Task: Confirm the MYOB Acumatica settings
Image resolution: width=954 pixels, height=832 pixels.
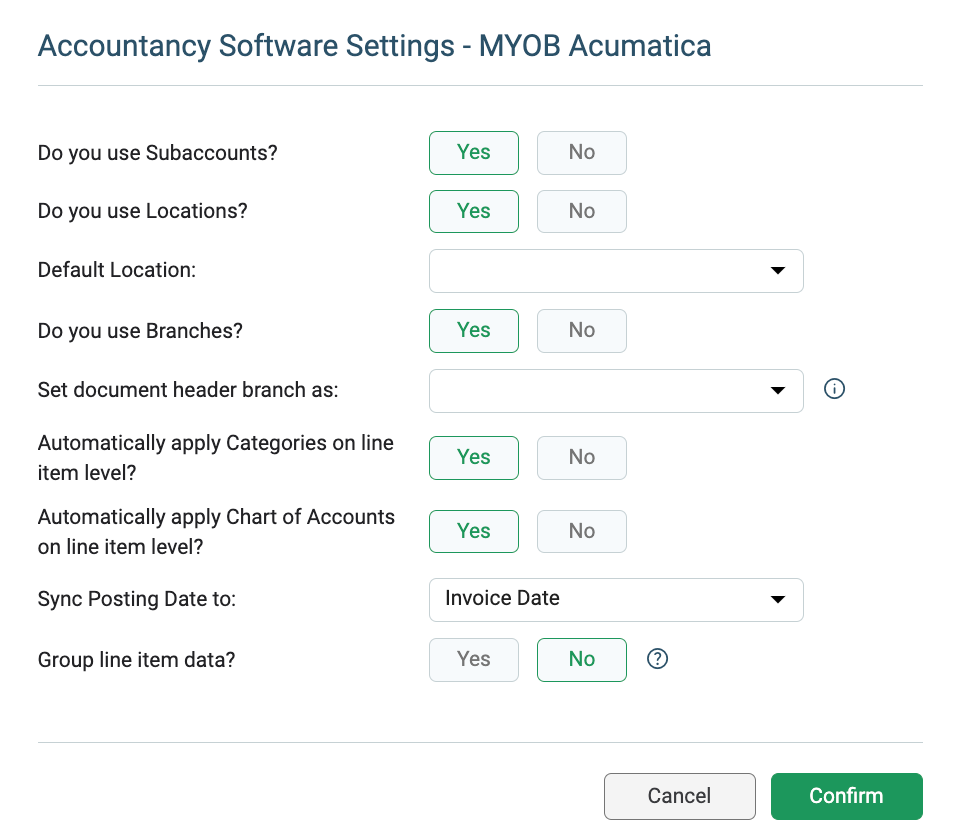Action: click(x=846, y=796)
